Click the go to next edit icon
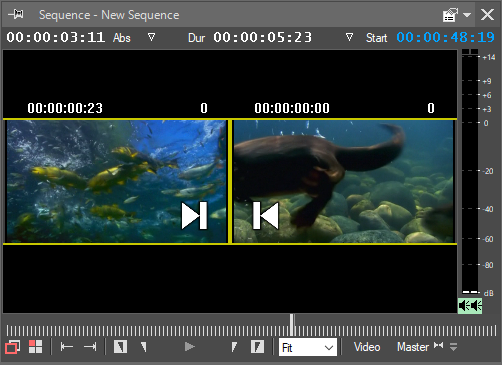This screenshot has width=502, height=365. click(90, 347)
